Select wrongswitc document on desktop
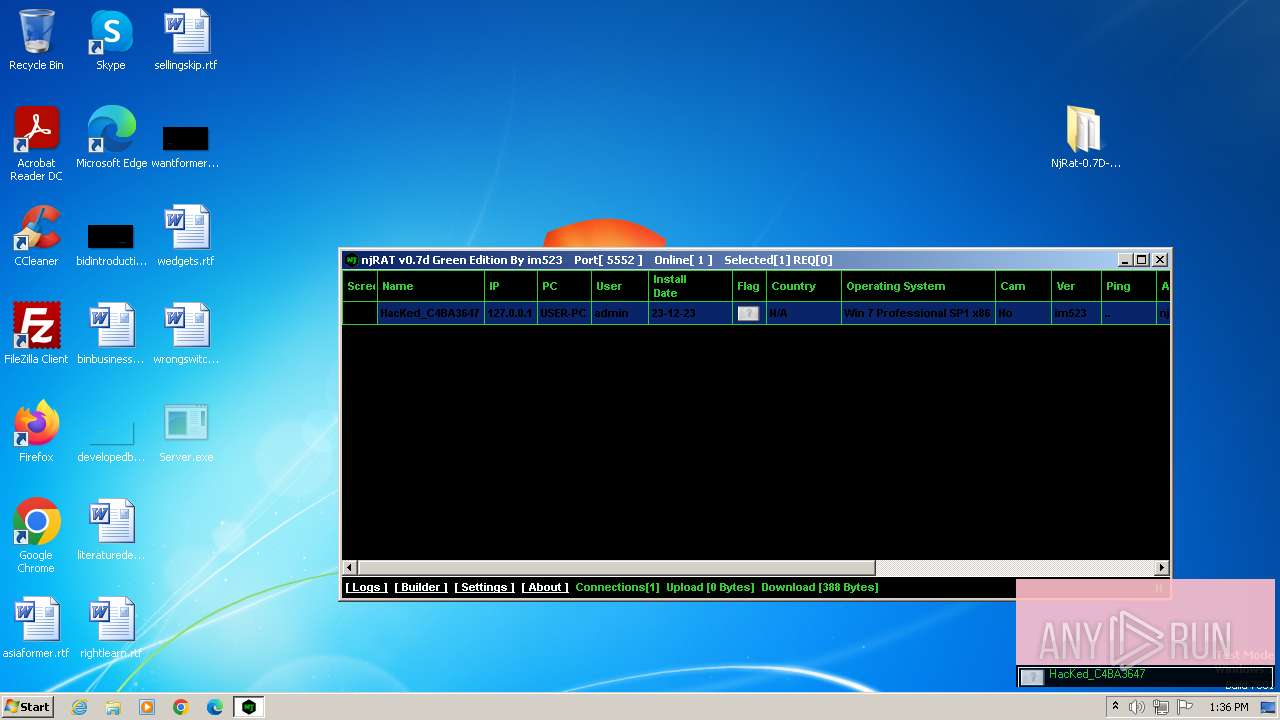1280x720 pixels. [186, 334]
